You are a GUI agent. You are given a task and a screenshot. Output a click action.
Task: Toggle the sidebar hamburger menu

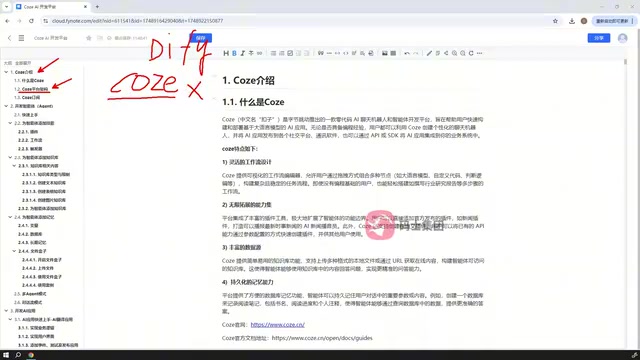click(x=21, y=38)
